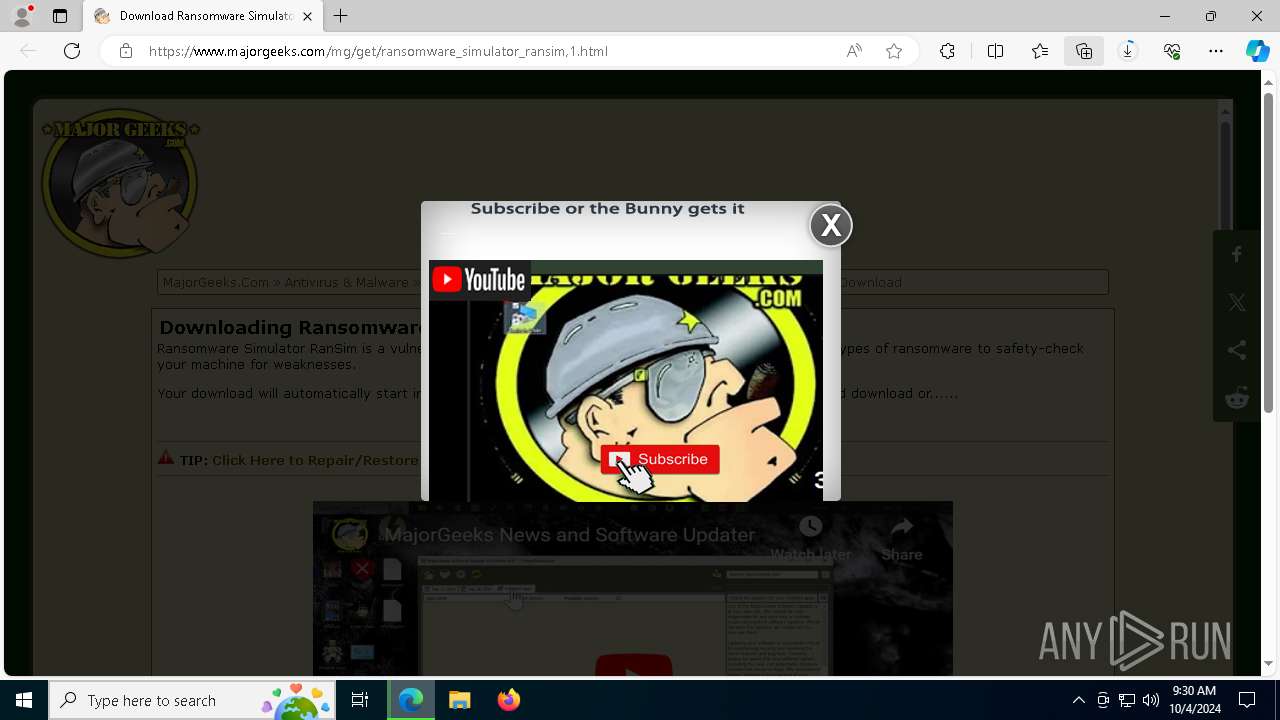
Task: Open Task View on taskbar
Action: click(360, 700)
